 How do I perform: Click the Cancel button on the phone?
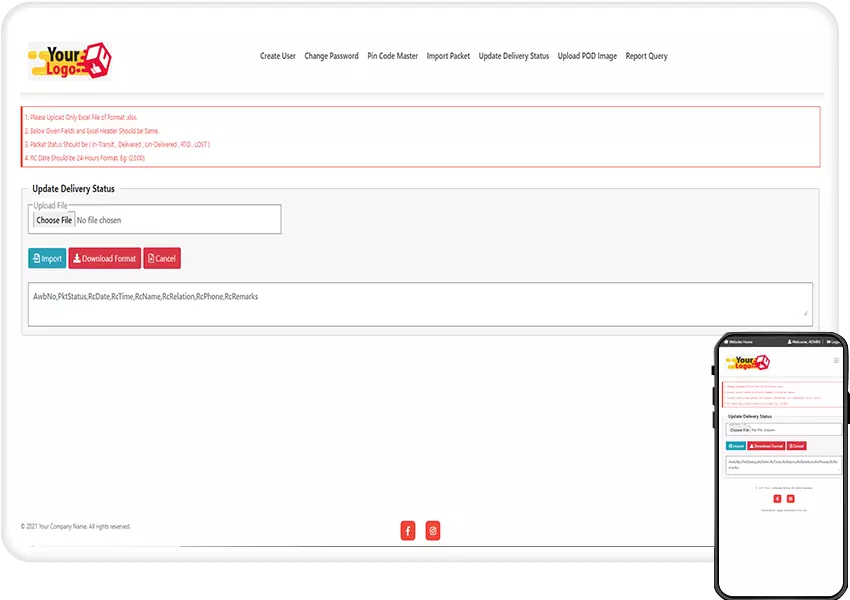[x=796, y=446]
